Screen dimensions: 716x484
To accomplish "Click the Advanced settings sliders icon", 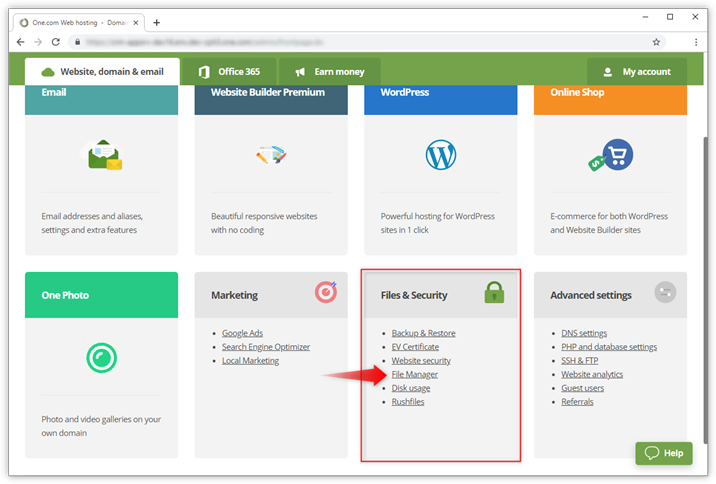I will pyautogui.click(x=665, y=292).
